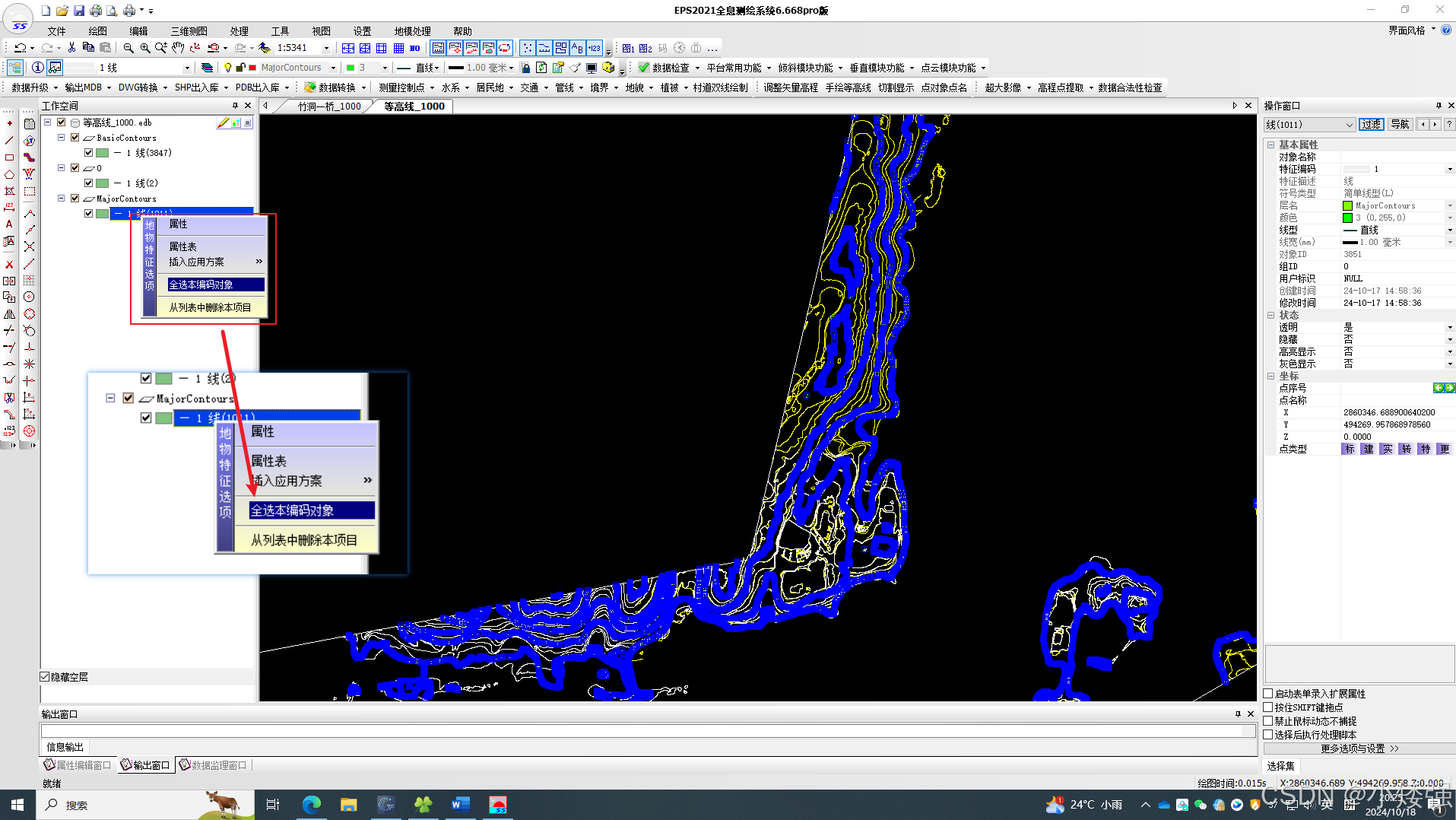
Task: Select the delete X tool
Action: [9, 265]
